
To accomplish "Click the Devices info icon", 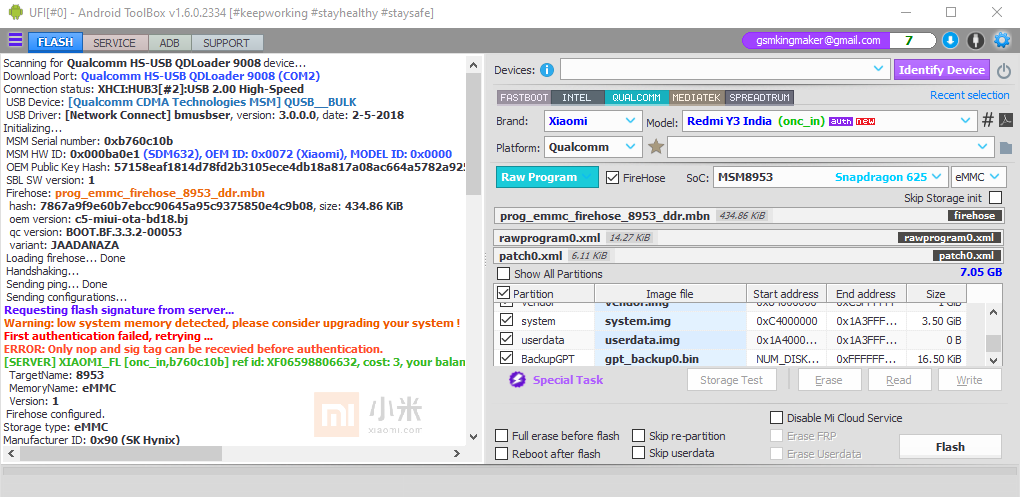I will (547, 70).
